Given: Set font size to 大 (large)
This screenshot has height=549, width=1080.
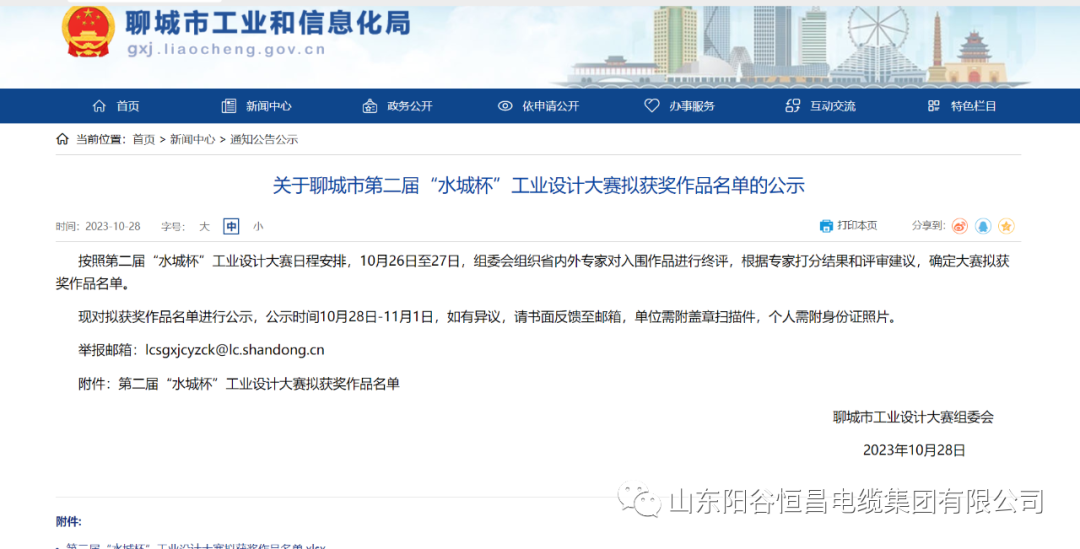Looking at the screenshot, I should tap(204, 227).
